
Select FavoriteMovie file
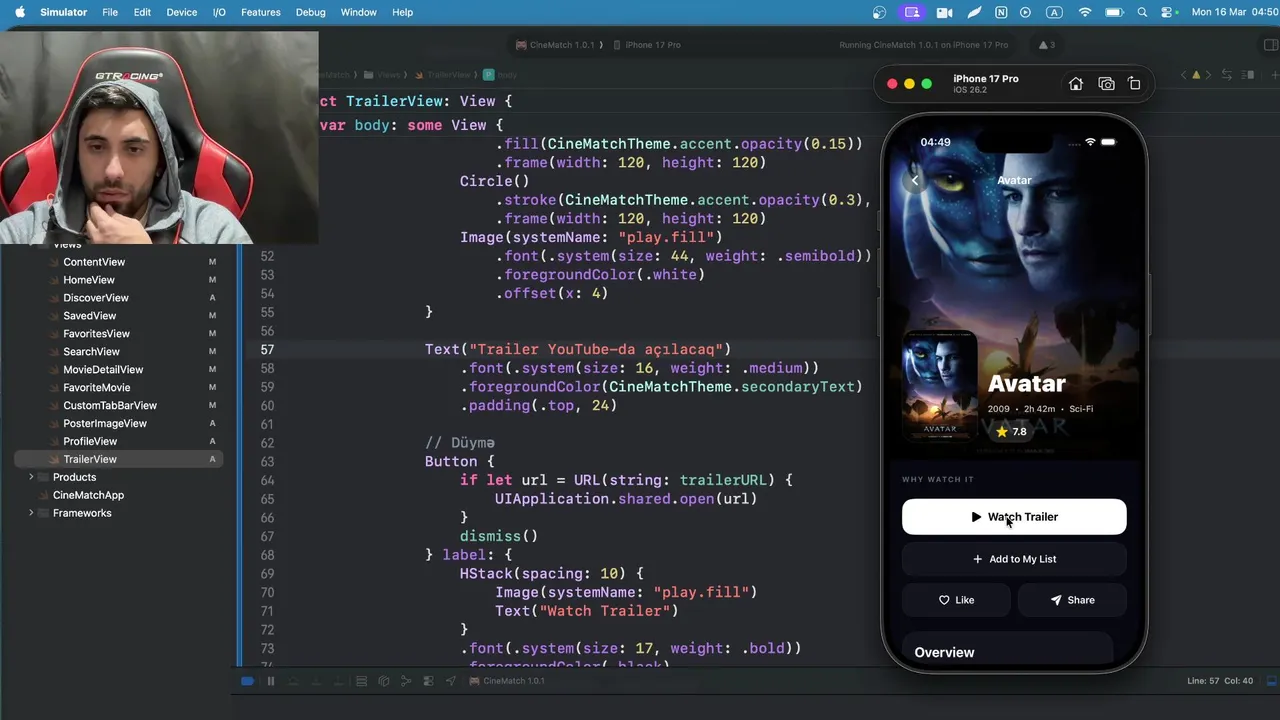pos(97,388)
